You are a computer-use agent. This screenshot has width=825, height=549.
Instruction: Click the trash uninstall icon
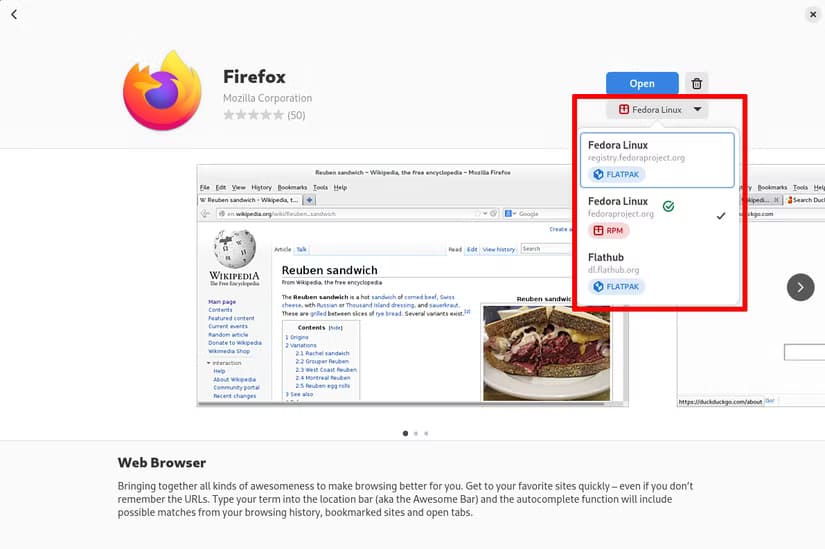coord(697,83)
